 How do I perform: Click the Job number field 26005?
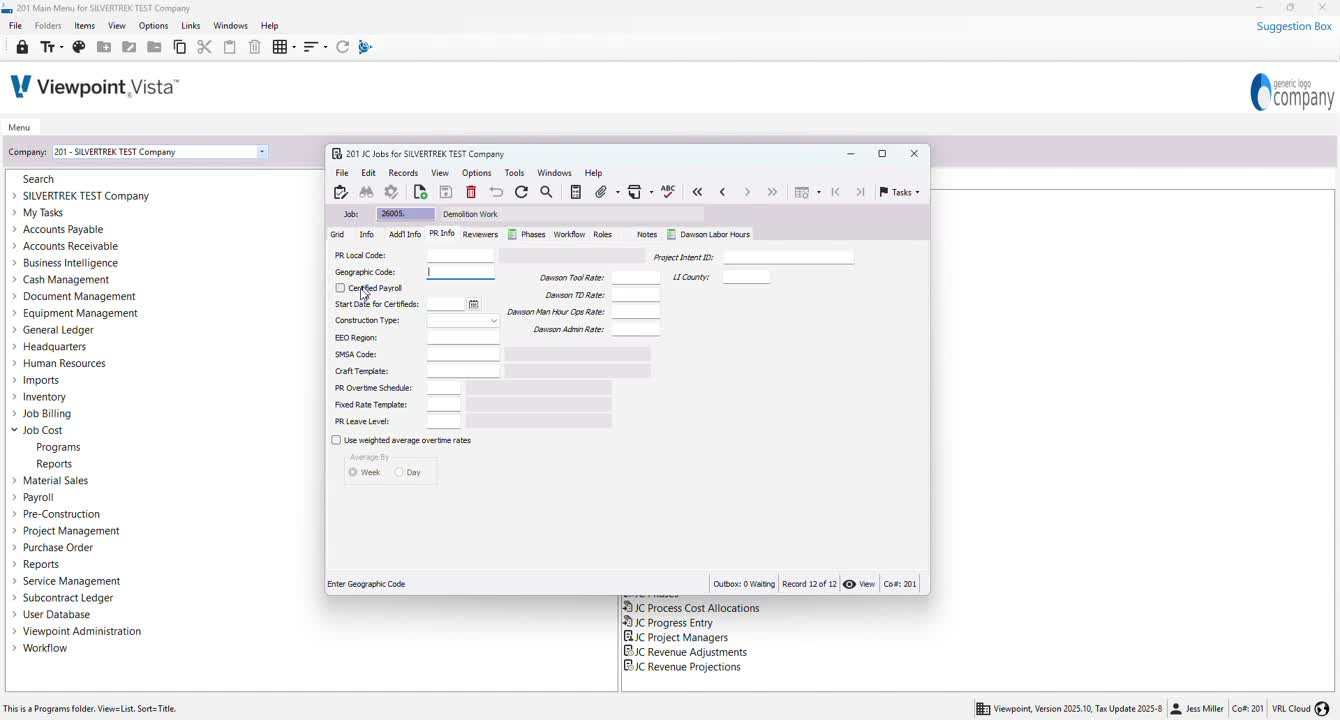pyautogui.click(x=405, y=214)
